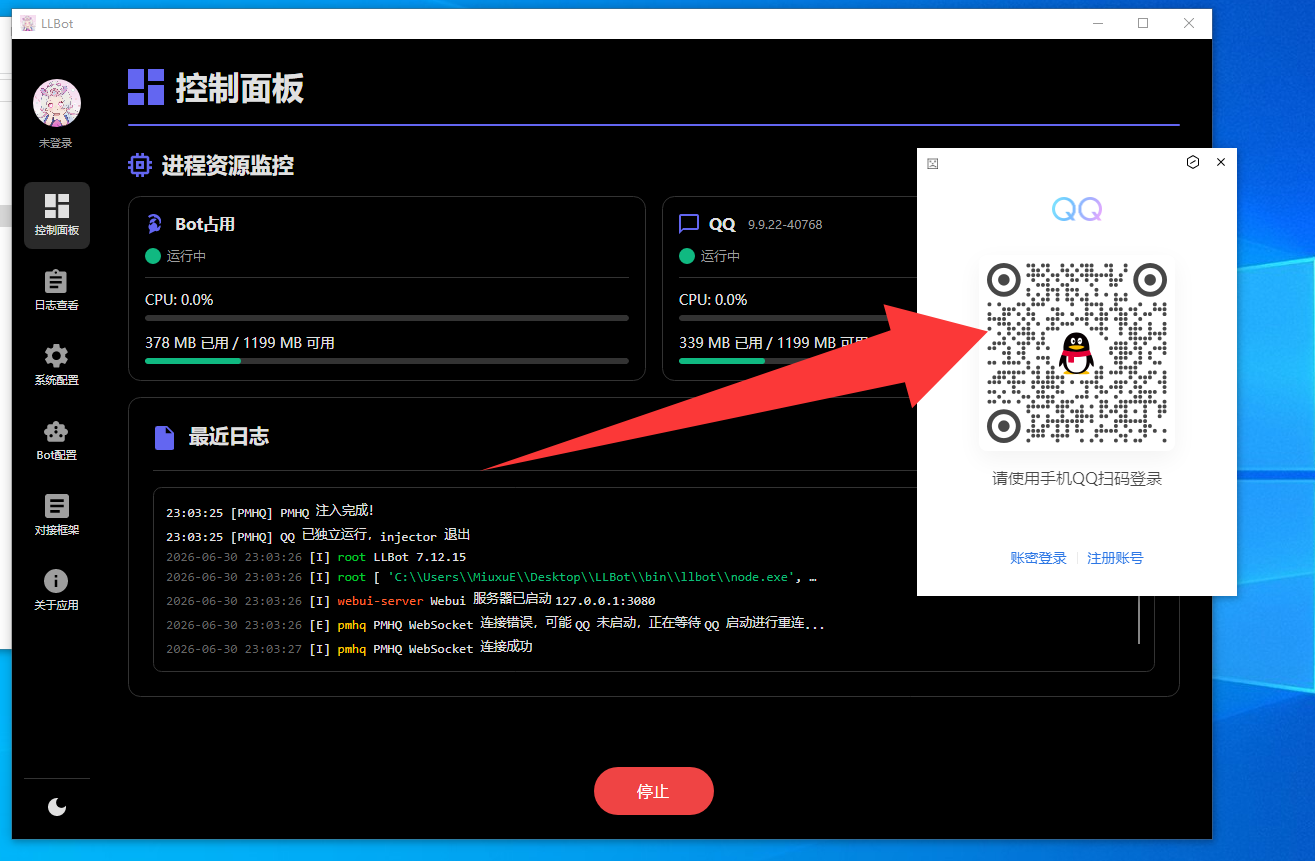Click the 请使用手机QQ扫码登录 text

click(1077, 479)
